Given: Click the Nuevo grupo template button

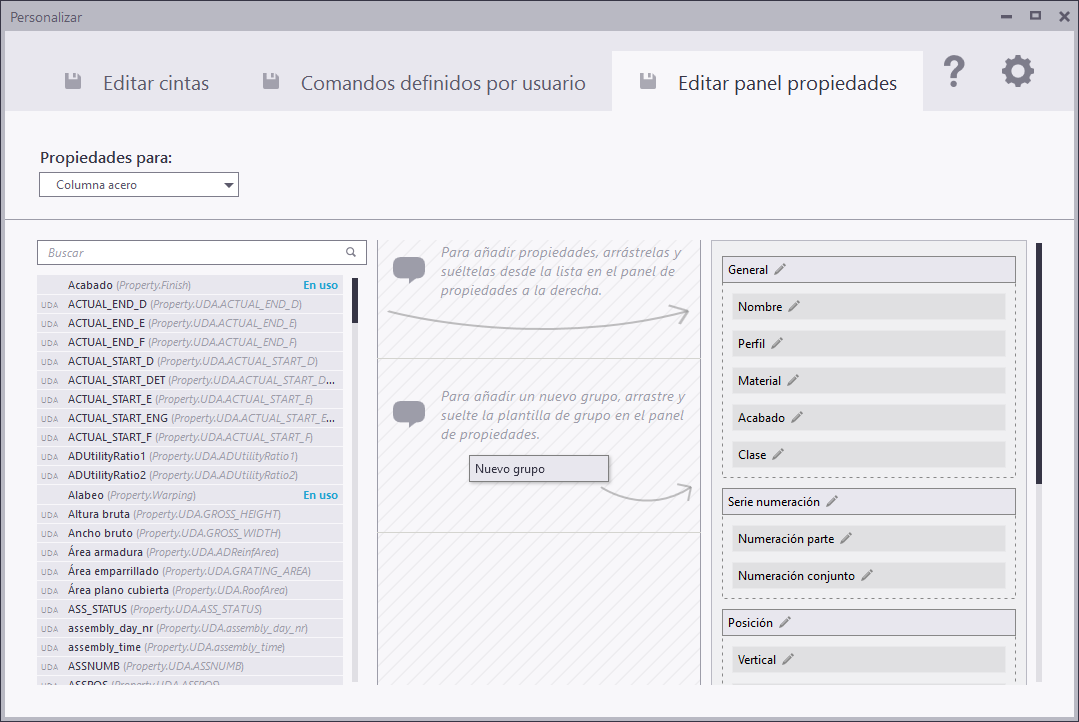Looking at the screenshot, I should (x=539, y=468).
